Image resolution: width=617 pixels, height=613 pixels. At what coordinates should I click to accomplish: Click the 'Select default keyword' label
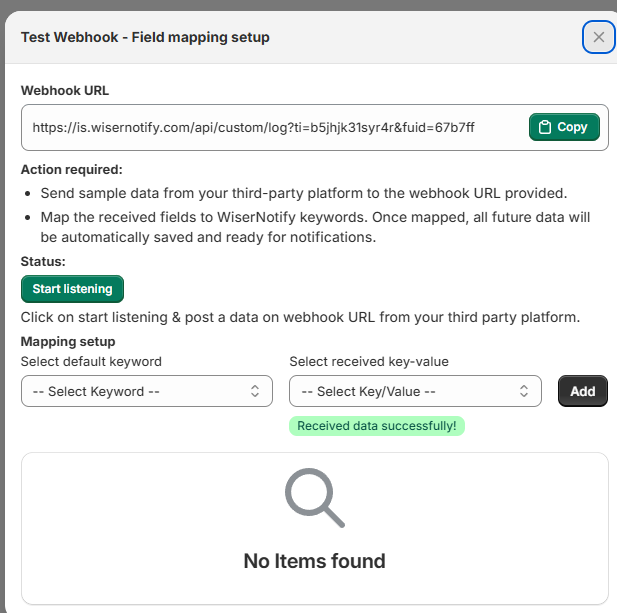coord(91,362)
